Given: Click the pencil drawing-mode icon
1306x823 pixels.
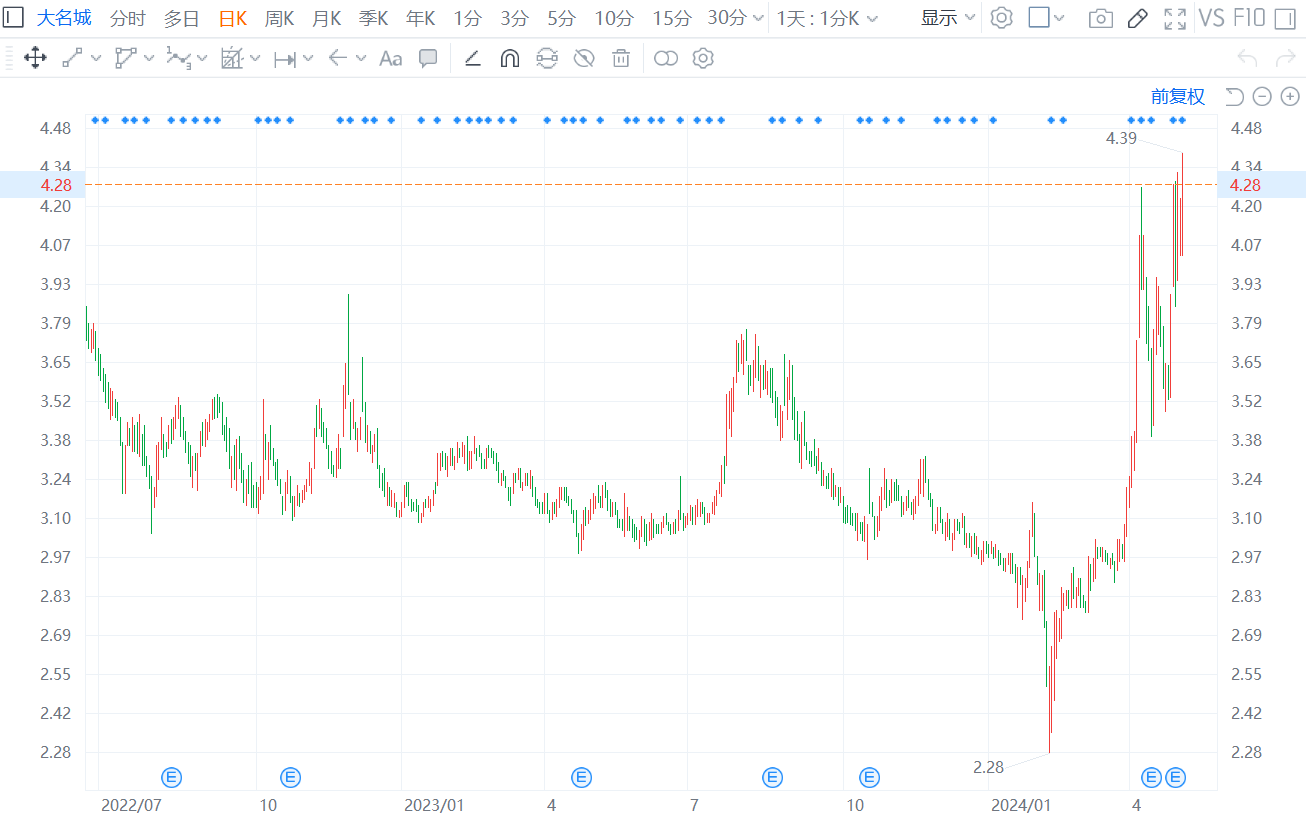Looking at the screenshot, I should pyautogui.click(x=1137, y=18).
